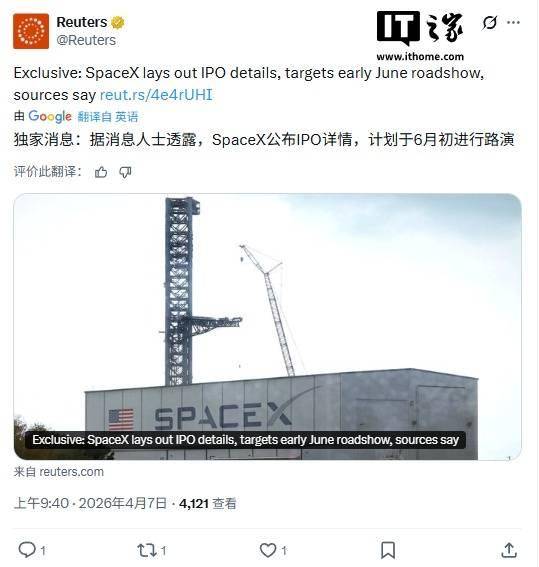
Task: Click the Google translation attribution logo
Action: (50, 116)
